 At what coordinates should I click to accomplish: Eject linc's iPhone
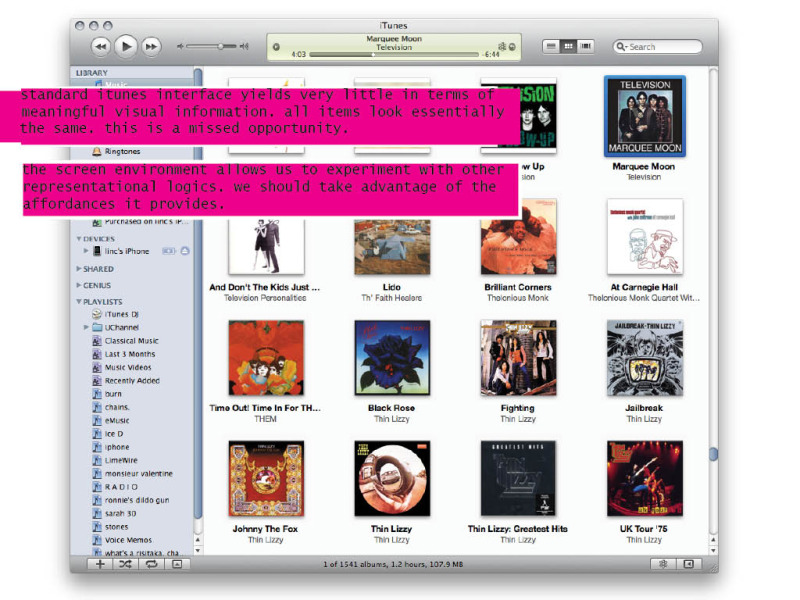[185, 251]
